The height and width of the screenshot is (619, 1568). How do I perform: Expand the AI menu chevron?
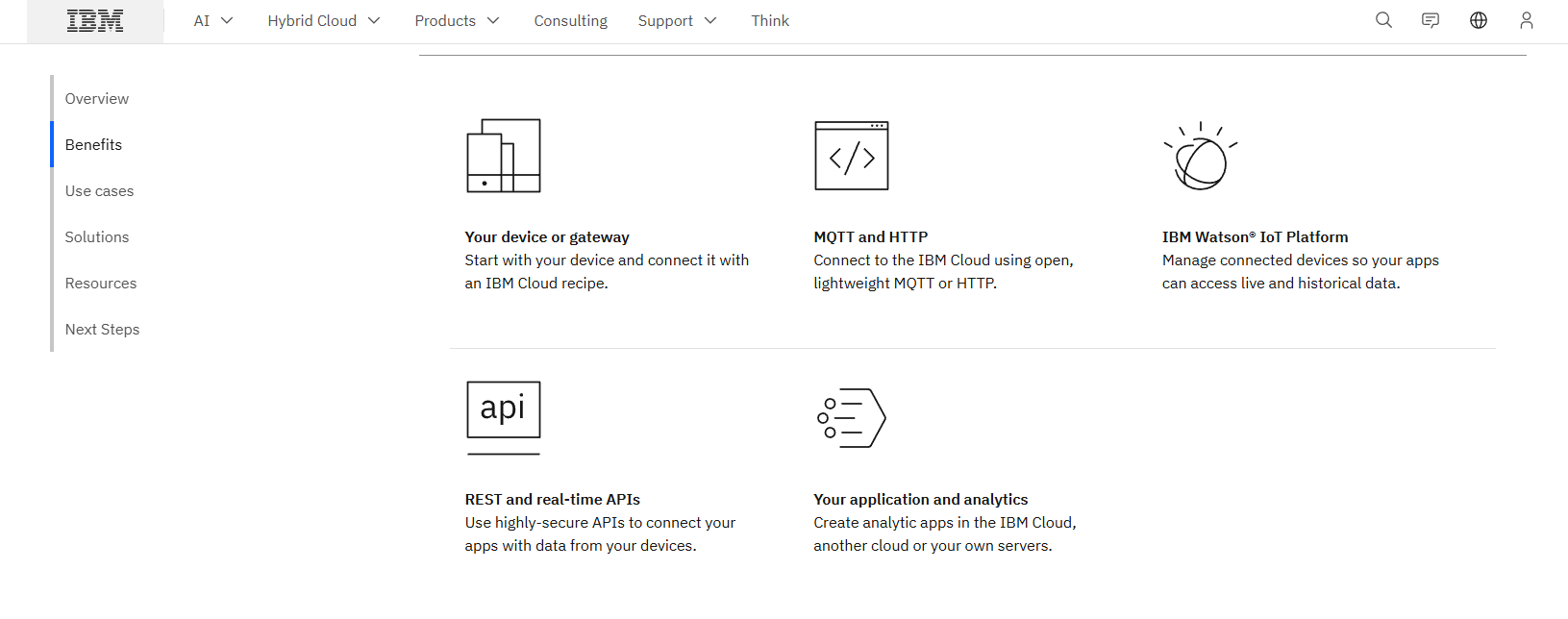[x=227, y=20]
